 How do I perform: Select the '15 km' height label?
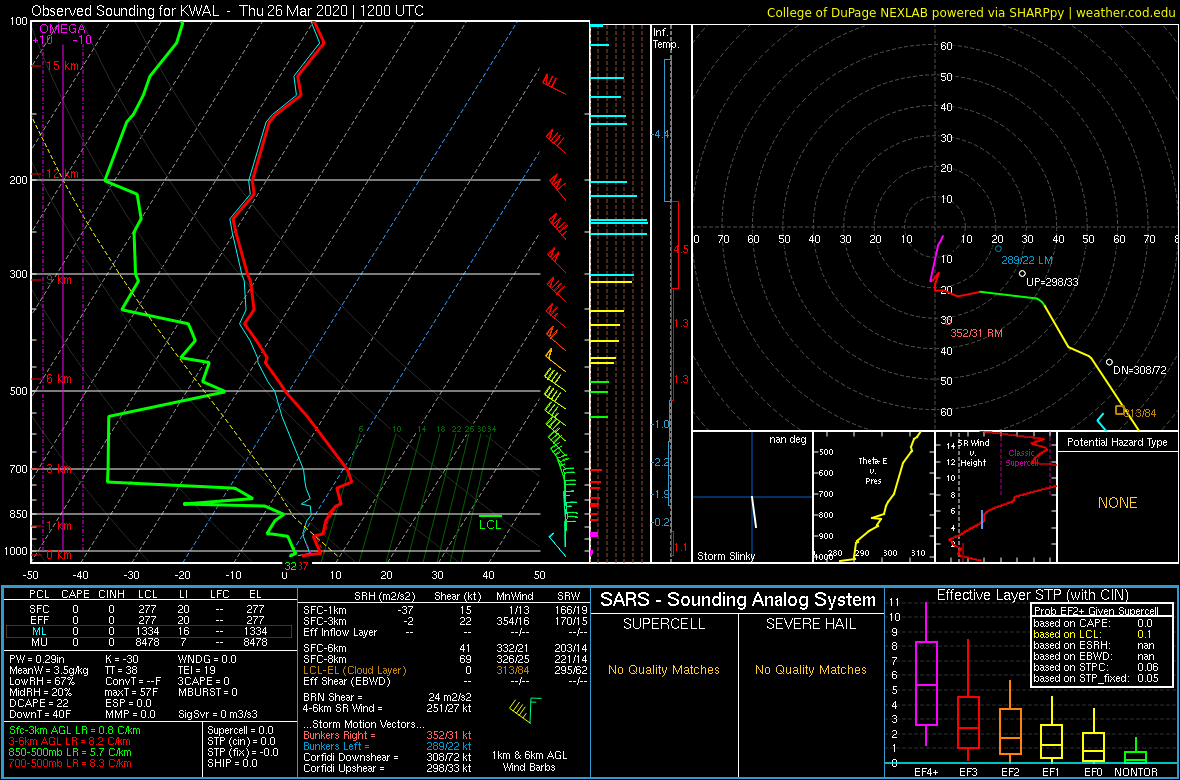62,66
